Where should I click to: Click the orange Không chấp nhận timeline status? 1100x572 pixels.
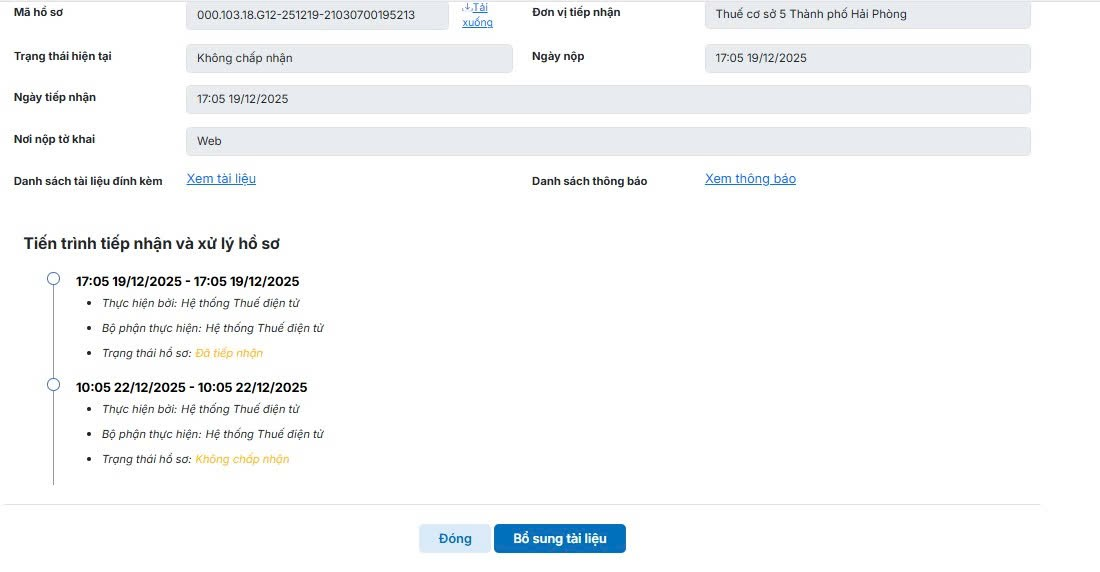(242, 459)
